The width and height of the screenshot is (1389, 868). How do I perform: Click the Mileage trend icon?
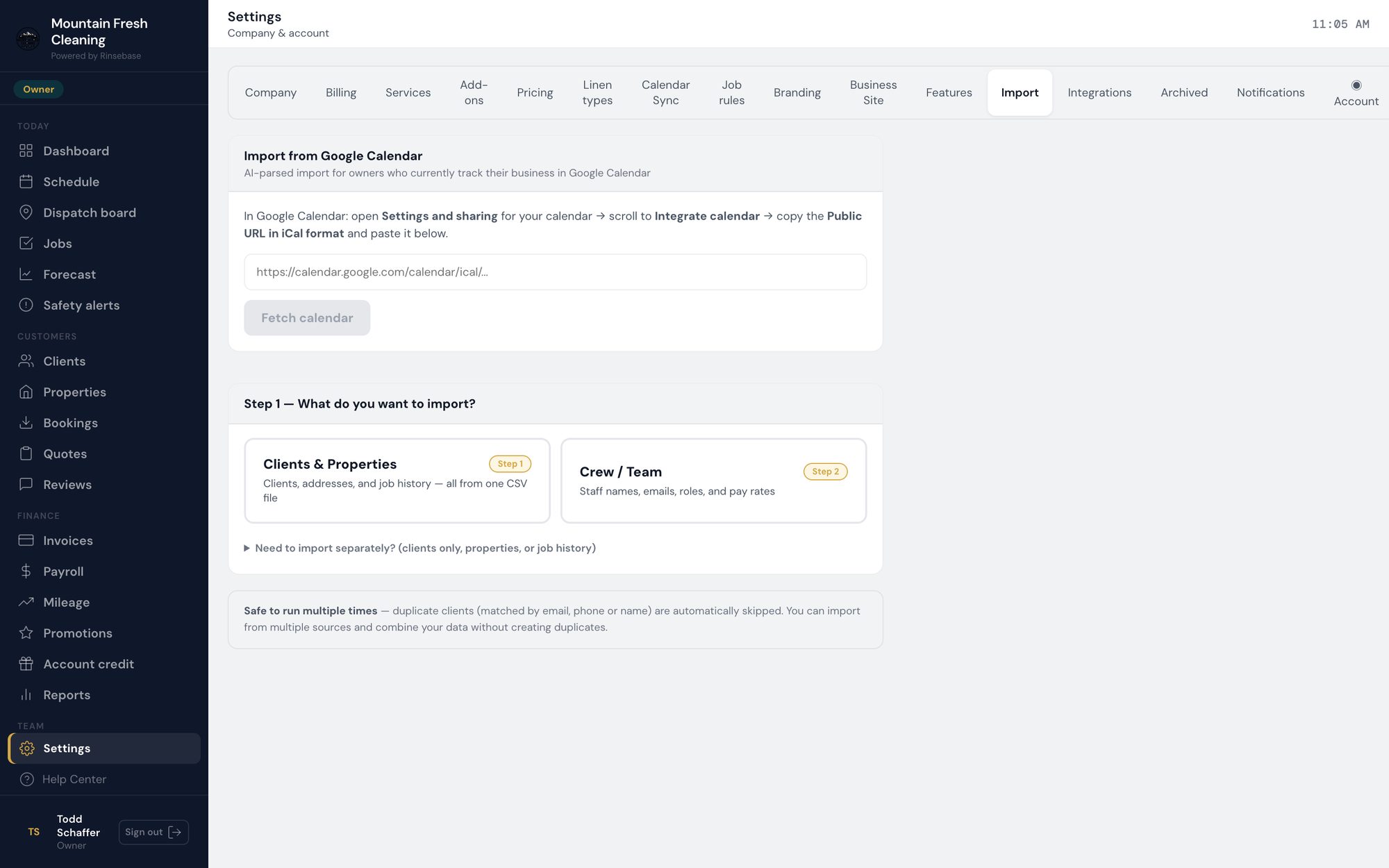pyautogui.click(x=26, y=602)
